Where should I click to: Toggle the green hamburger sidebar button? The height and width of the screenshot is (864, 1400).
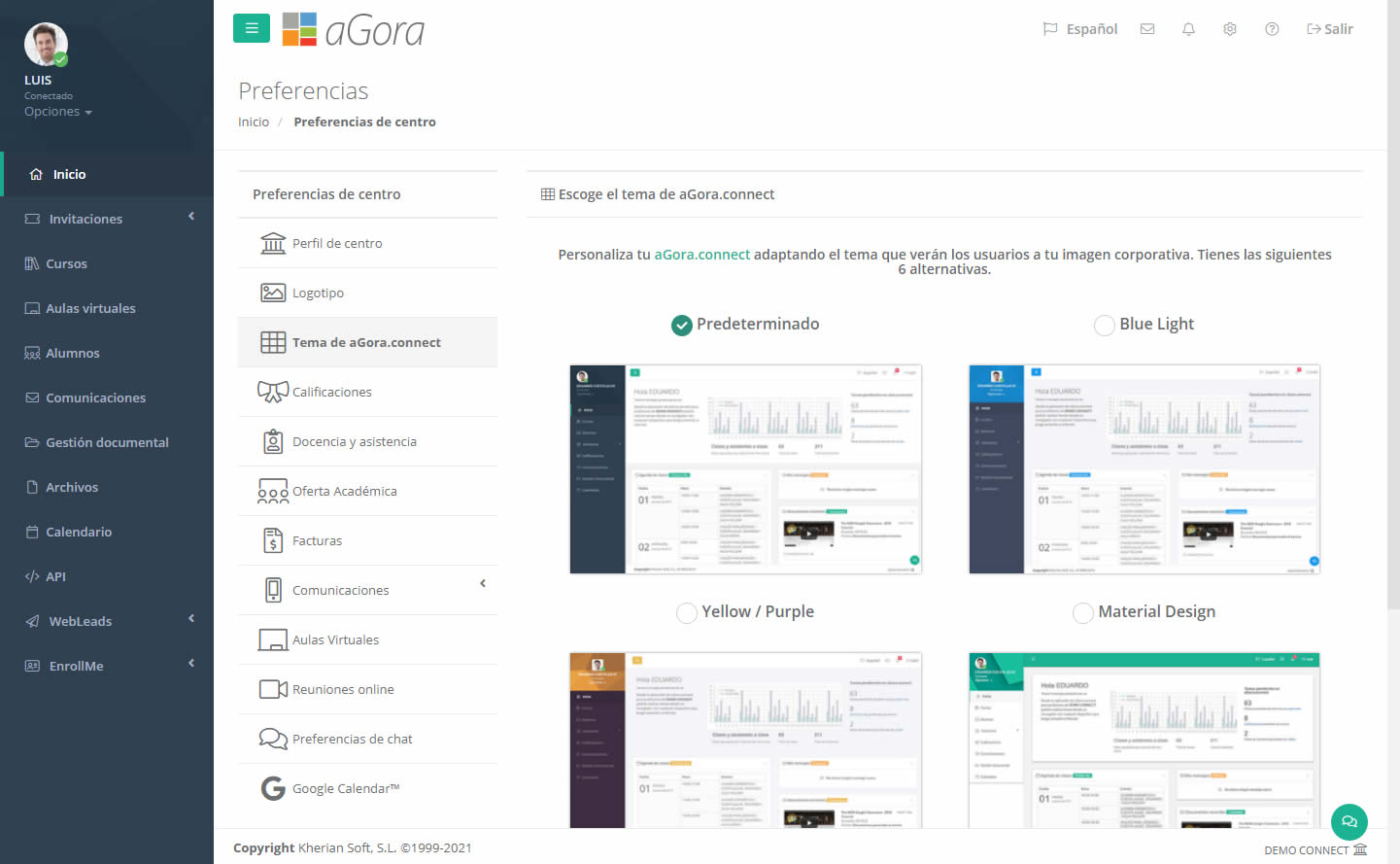(x=251, y=28)
